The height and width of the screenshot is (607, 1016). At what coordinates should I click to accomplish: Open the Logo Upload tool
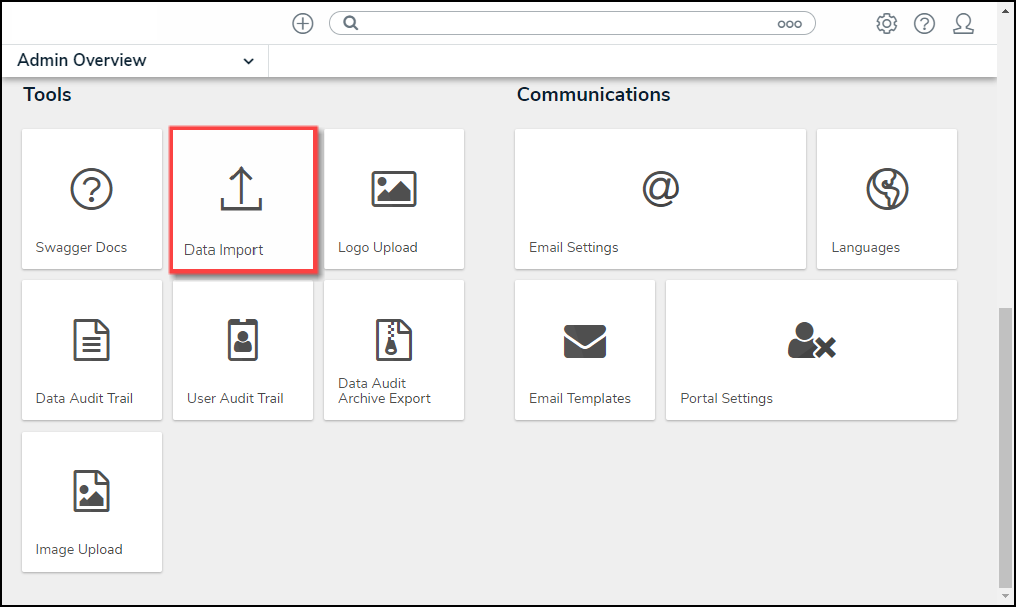393,198
